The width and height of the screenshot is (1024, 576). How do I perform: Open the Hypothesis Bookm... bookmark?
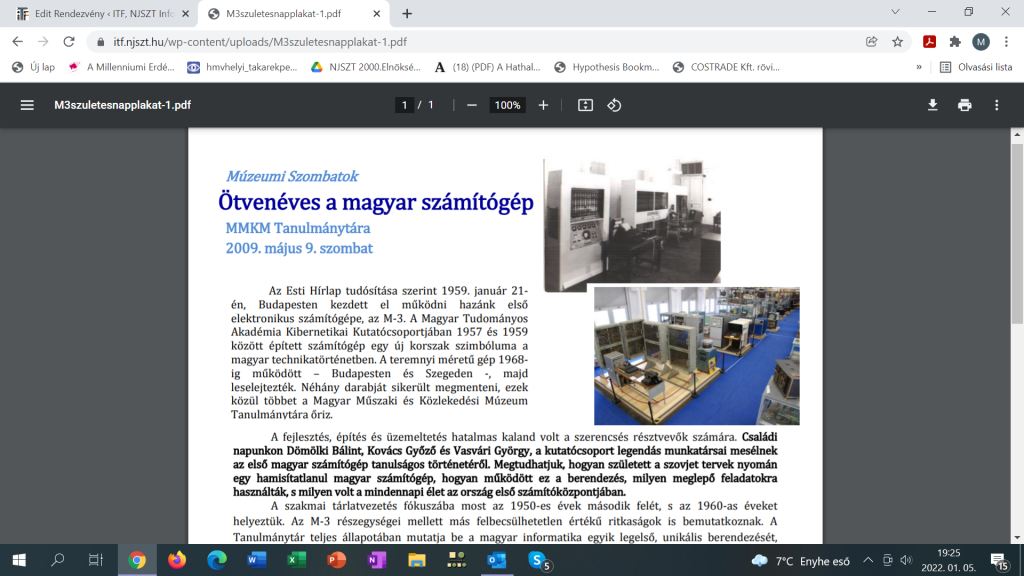(x=607, y=67)
